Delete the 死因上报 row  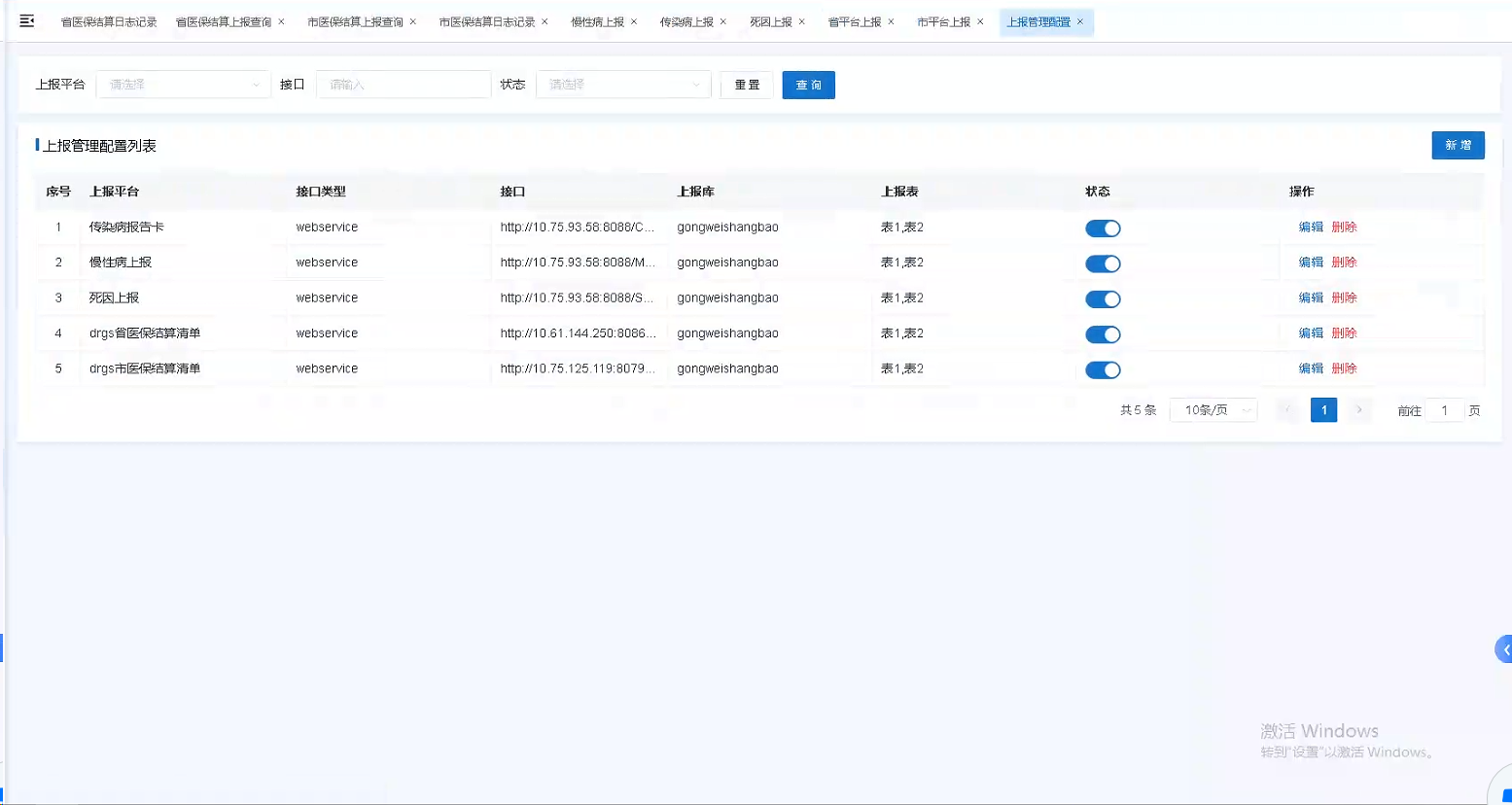pos(1344,297)
